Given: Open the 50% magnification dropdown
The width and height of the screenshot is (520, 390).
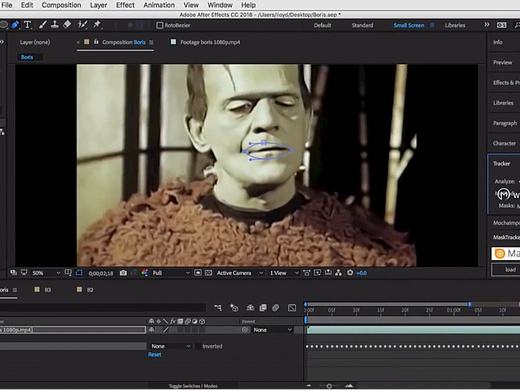Looking at the screenshot, I should tap(46, 273).
